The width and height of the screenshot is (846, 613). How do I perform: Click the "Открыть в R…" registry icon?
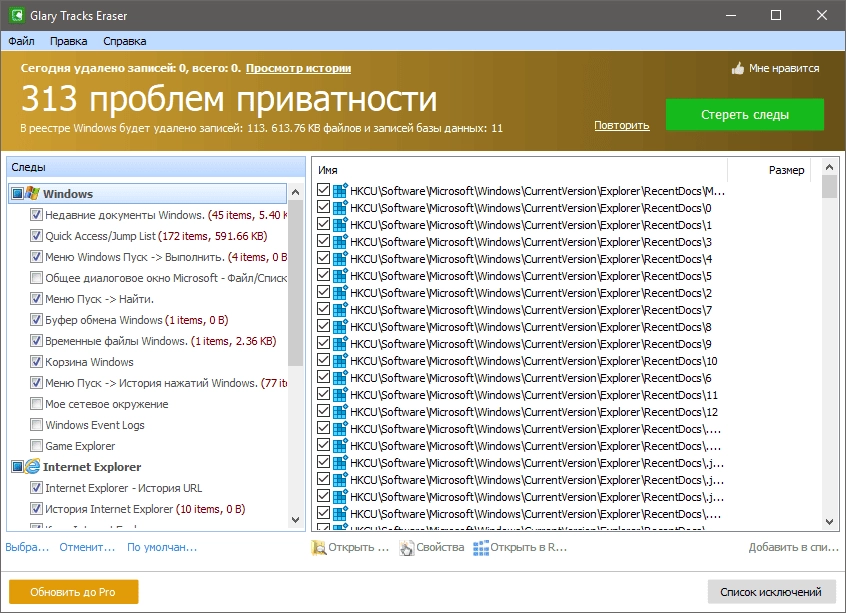[481, 547]
